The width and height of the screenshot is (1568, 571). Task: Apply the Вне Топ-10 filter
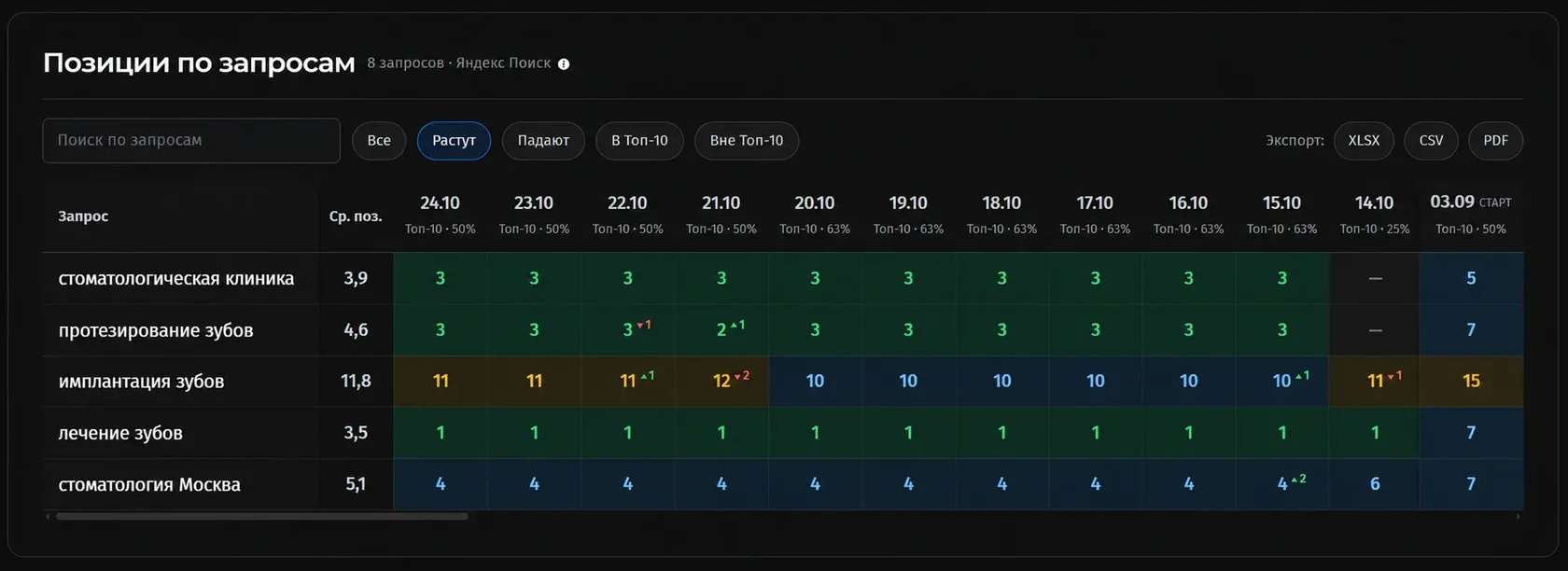coord(747,141)
